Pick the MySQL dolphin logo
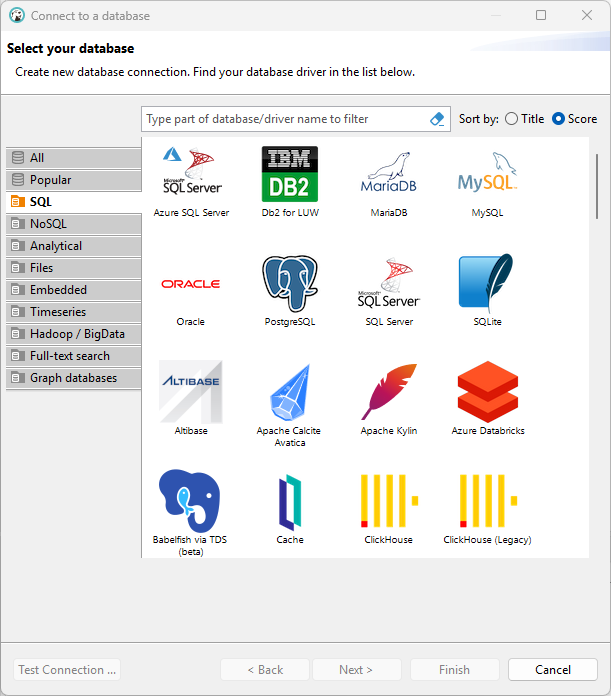The width and height of the screenshot is (611, 696). [x=487, y=172]
